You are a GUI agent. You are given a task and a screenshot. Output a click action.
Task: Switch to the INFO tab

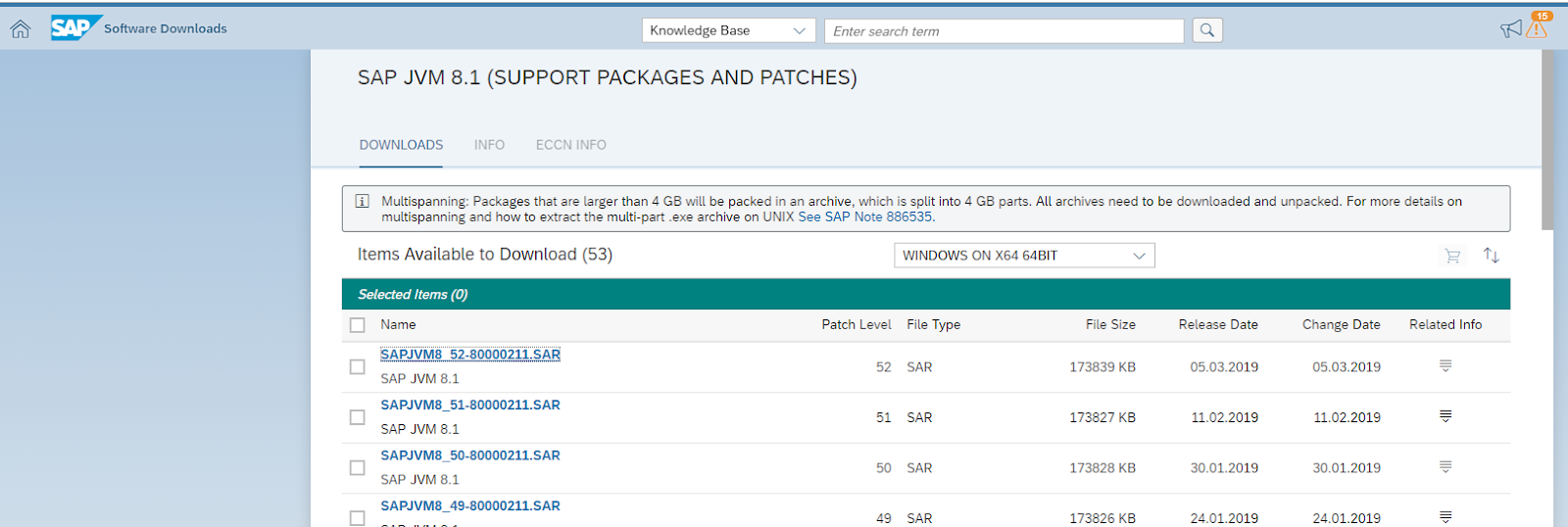pos(489,145)
